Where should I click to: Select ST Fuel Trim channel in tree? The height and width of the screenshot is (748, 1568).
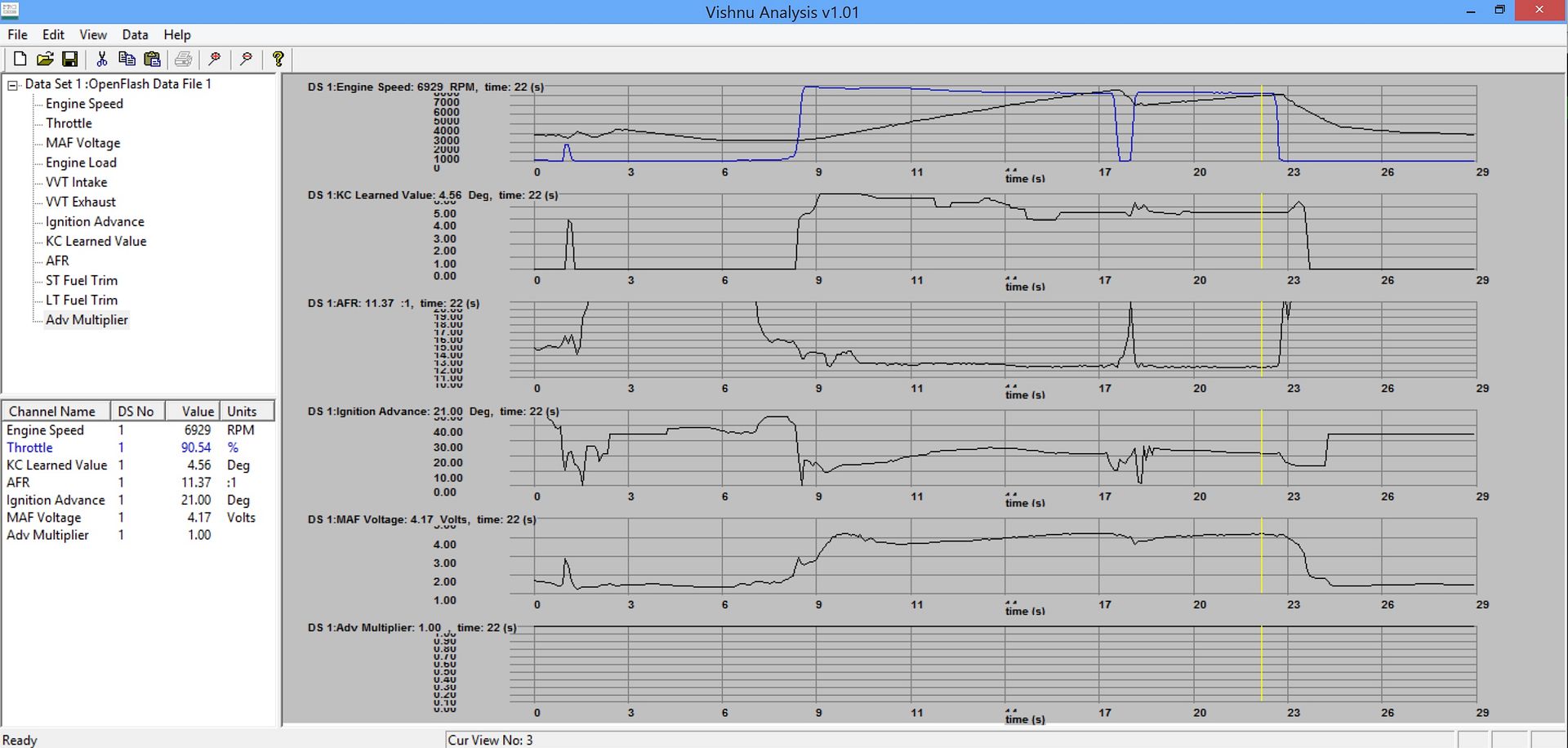(81, 280)
